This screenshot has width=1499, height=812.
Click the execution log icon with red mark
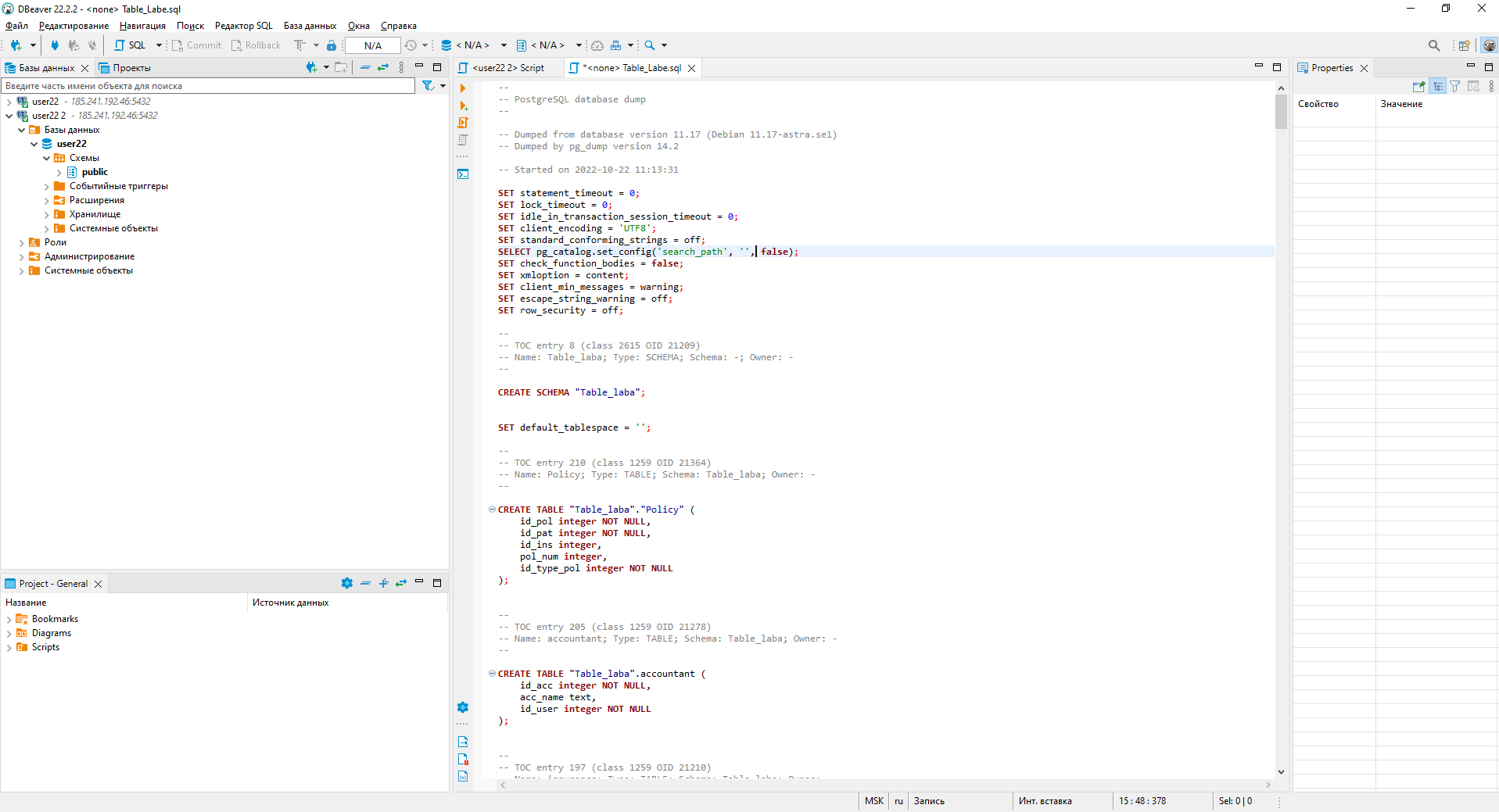point(463,759)
